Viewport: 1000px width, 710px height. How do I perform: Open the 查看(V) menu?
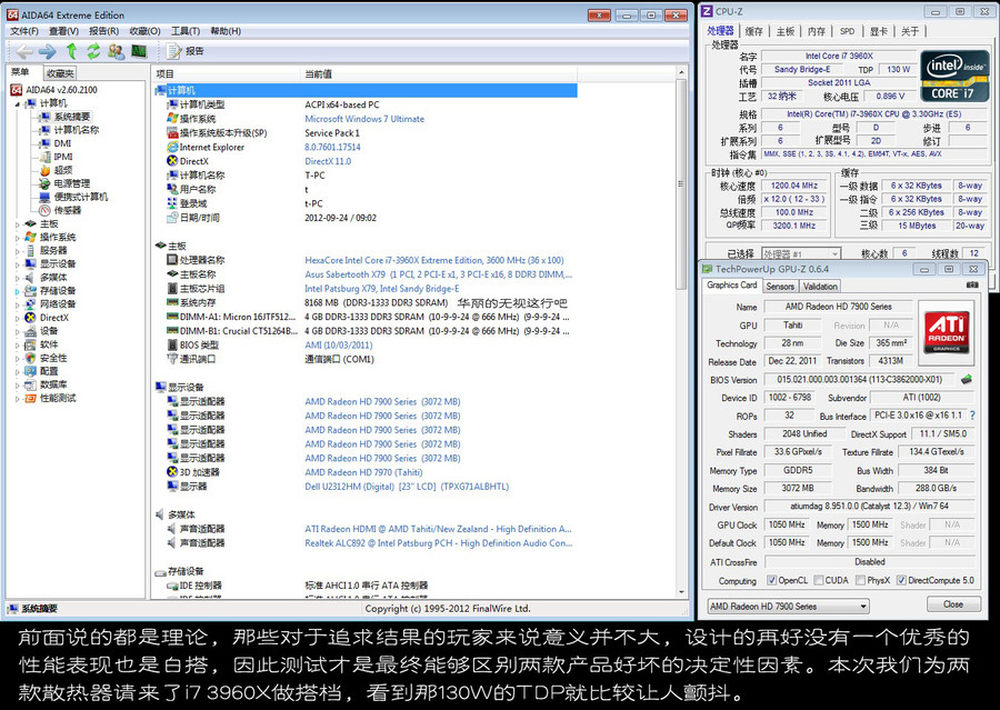tap(64, 31)
